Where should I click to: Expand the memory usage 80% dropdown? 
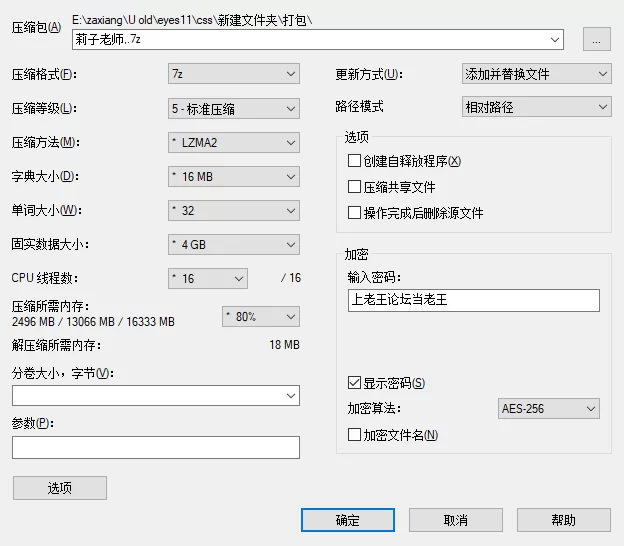click(261, 316)
